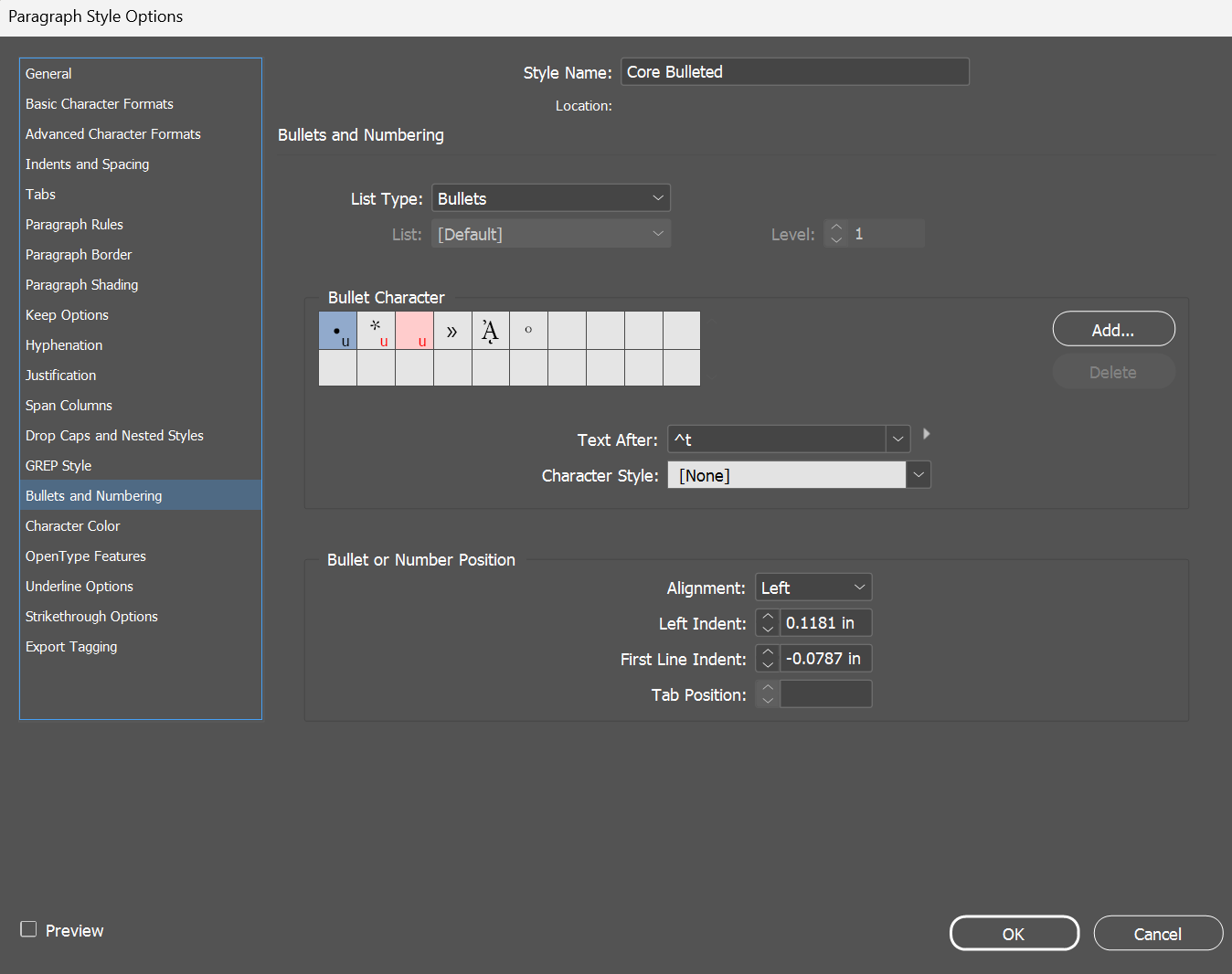Screen dimensions: 1232x974
Task: Increment the Level value with the up arrow
Action: (x=836, y=228)
